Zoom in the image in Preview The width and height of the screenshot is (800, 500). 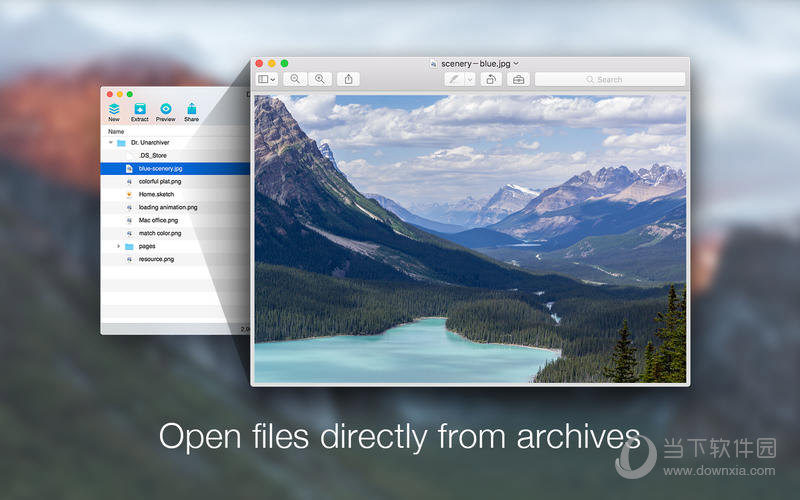click(320, 79)
